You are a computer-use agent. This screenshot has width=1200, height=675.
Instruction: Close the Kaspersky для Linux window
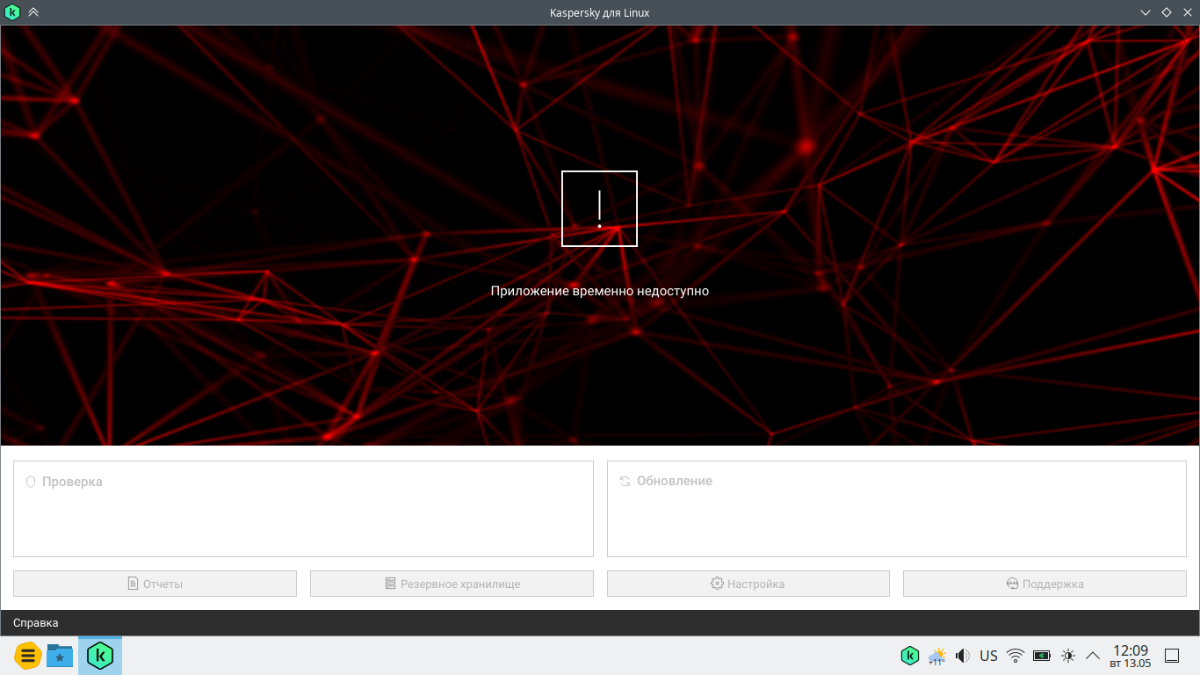(x=1186, y=12)
